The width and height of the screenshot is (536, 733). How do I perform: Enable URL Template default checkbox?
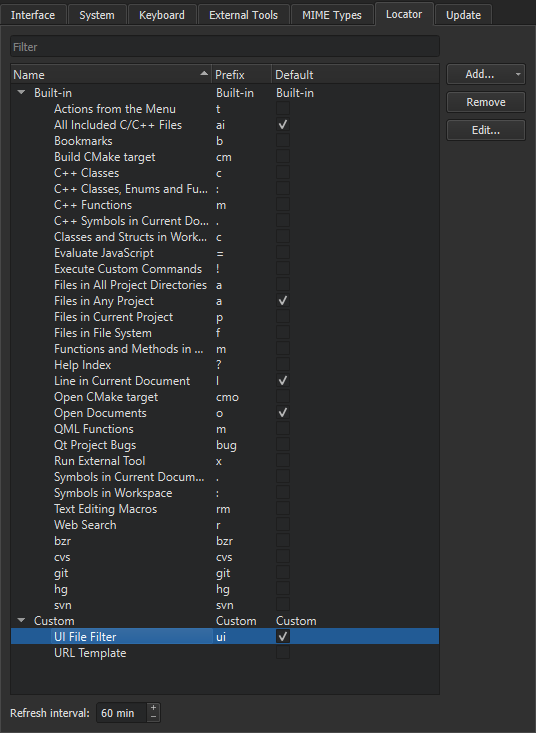(283, 653)
